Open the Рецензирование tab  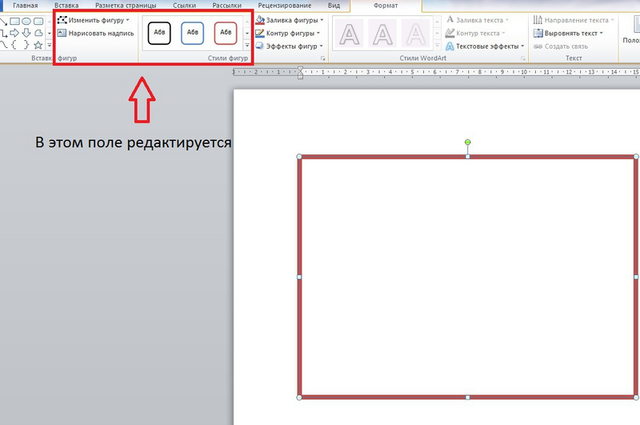click(x=284, y=6)
